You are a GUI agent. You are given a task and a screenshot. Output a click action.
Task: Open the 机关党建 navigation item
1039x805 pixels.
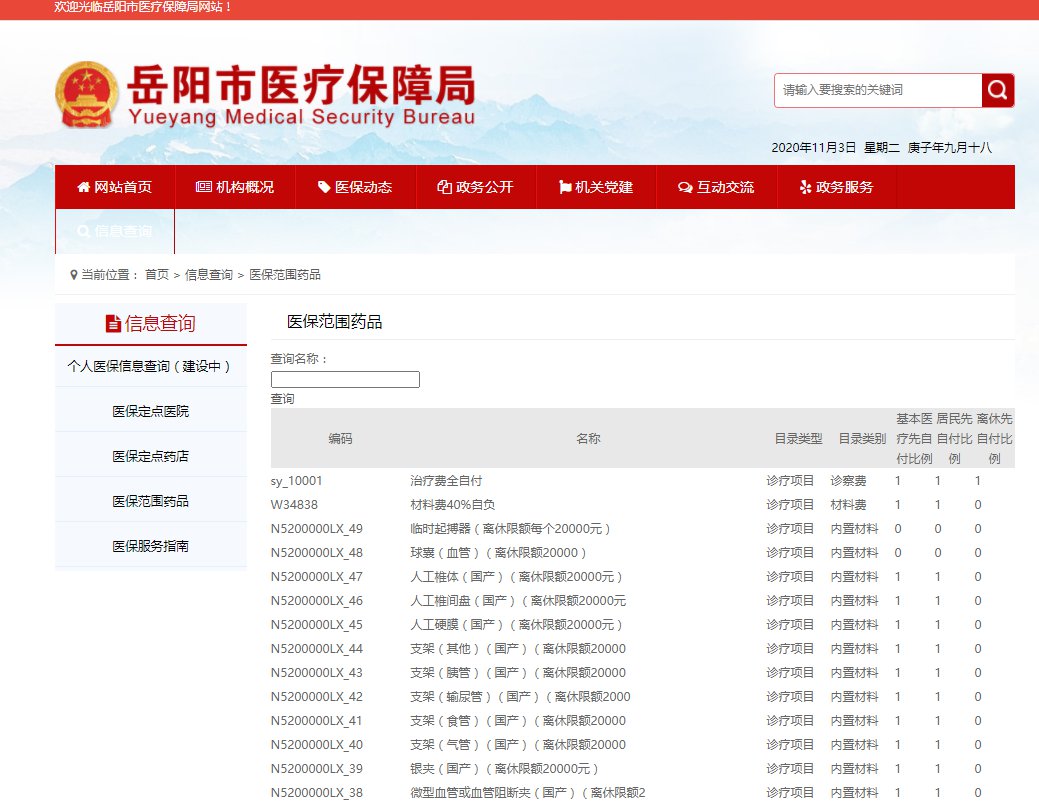595,187
